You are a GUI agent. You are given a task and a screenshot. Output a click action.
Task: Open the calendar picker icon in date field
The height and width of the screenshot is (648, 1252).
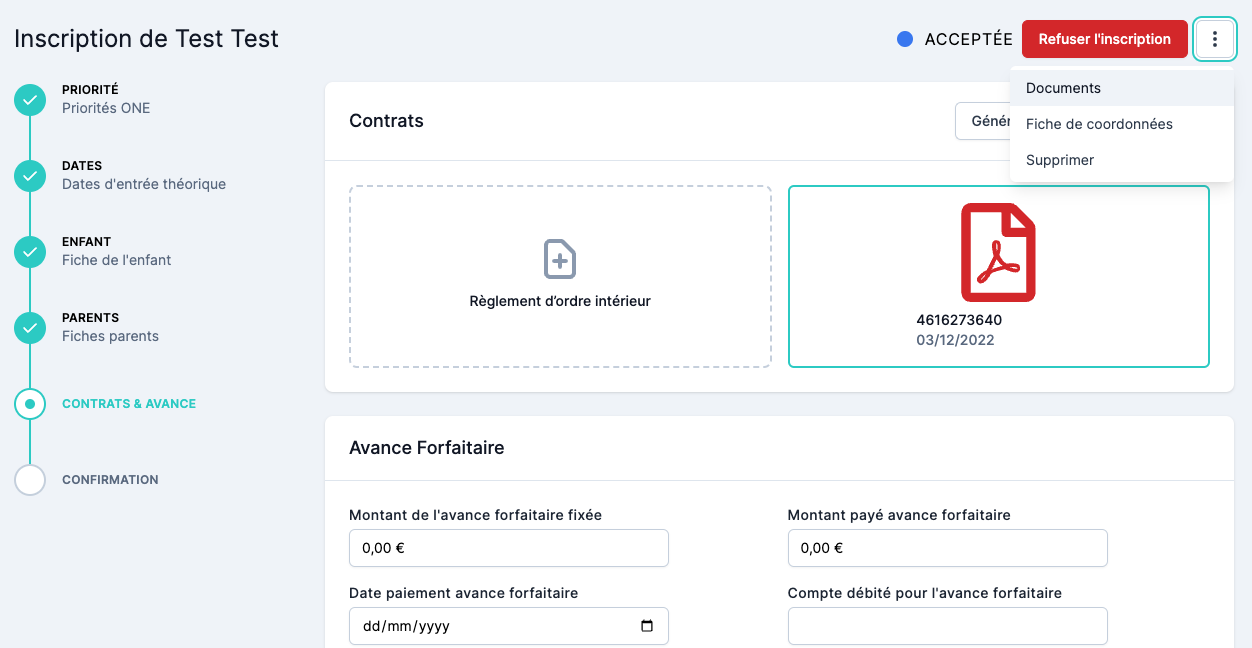coord(647,626)
